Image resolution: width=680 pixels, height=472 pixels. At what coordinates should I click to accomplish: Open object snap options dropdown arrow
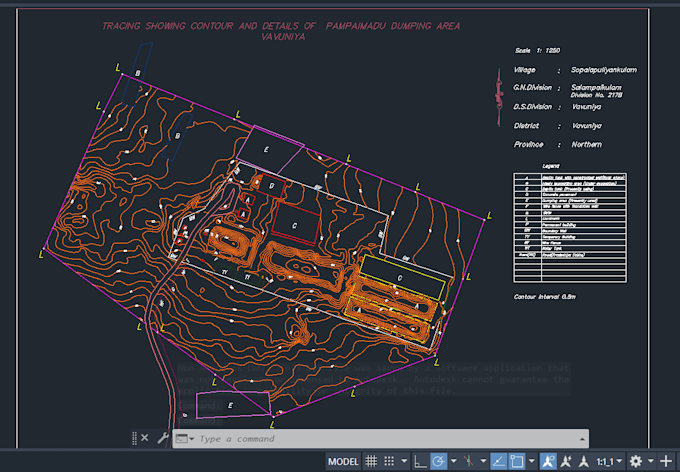coord(532,462)
